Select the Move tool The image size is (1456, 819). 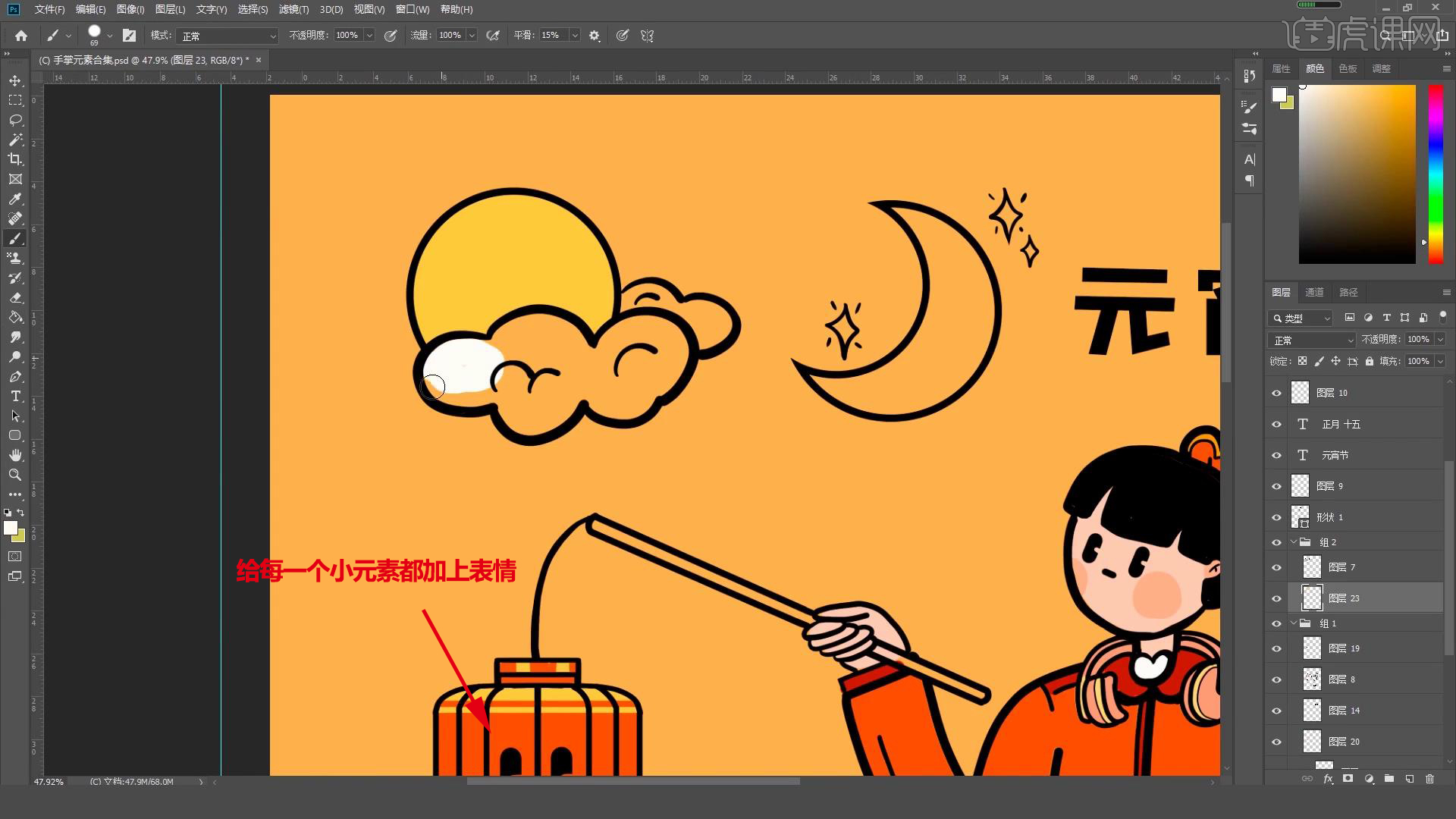click(15, 80)
